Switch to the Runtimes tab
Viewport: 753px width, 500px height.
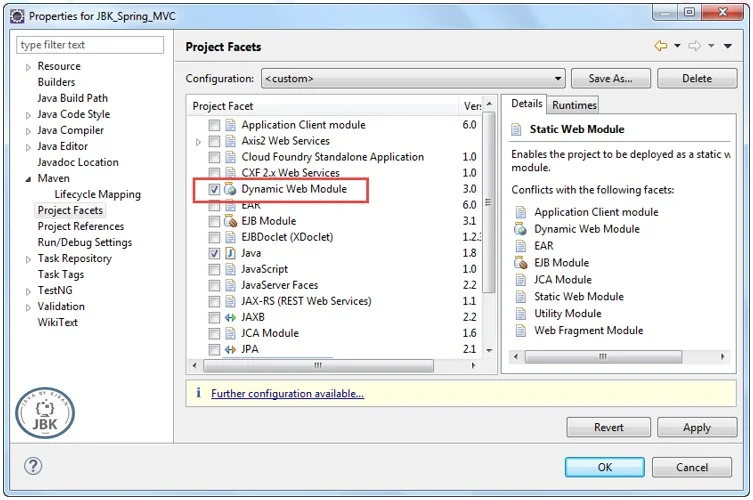574,105
